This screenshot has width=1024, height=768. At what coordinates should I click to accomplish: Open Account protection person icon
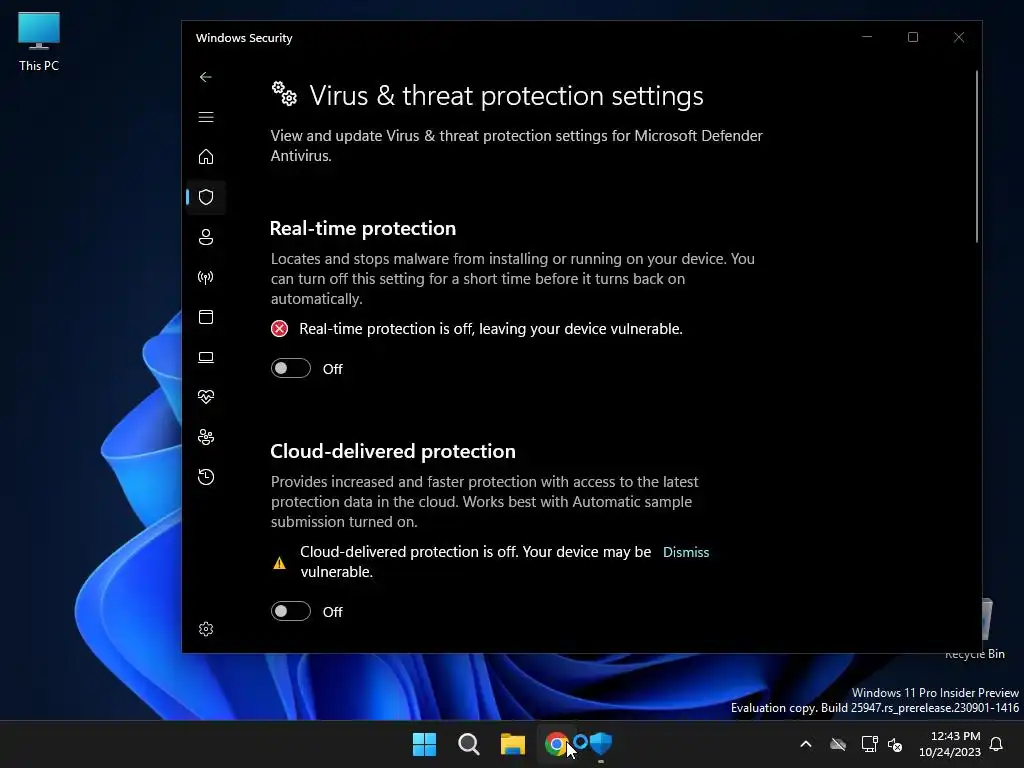tap(206, 237)
